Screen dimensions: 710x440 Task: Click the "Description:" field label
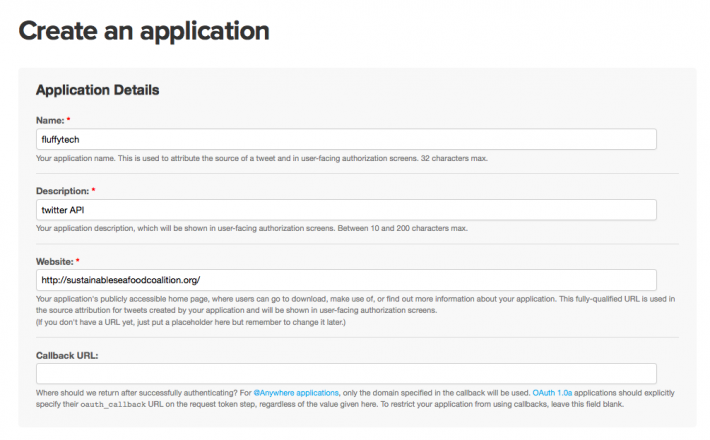(x=62, y=190)
